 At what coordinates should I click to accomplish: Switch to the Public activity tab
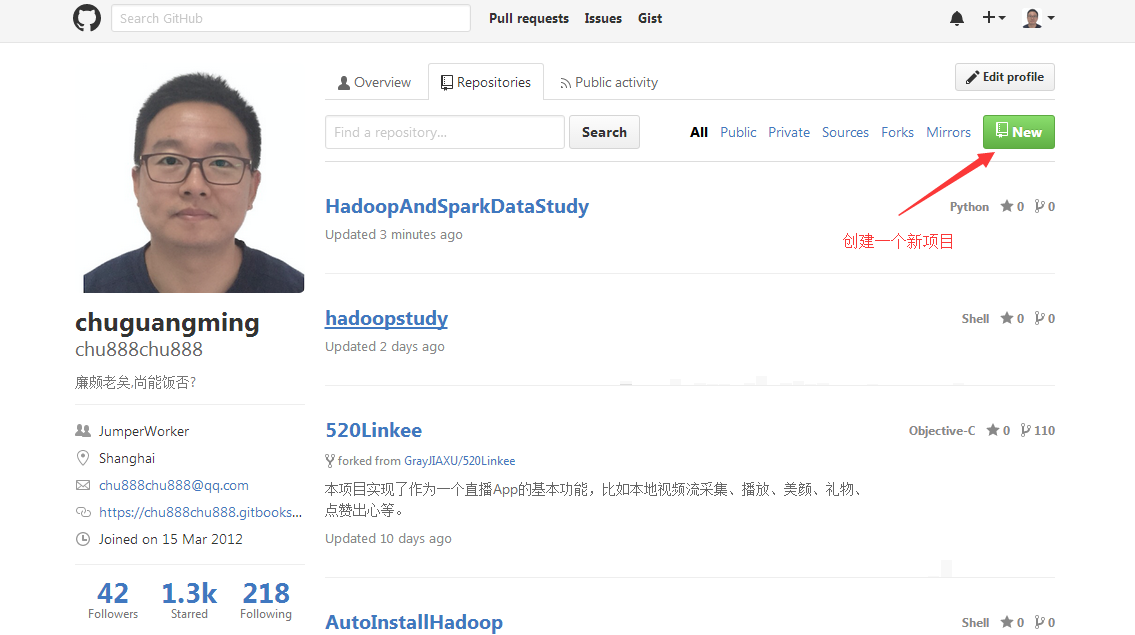click(x=609, y=83)
